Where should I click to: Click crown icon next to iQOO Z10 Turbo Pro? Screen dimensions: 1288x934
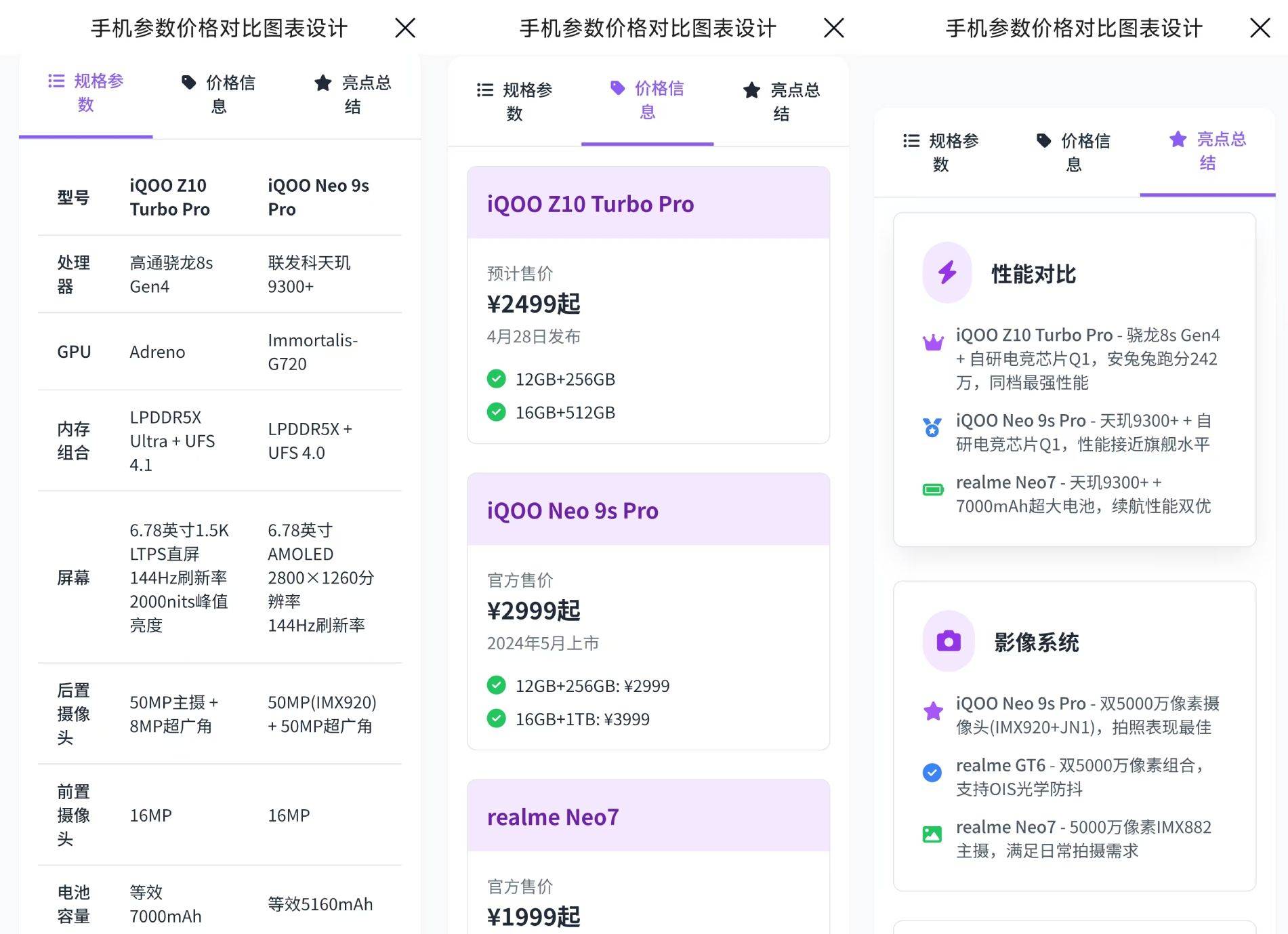click(x=933, y=342)
